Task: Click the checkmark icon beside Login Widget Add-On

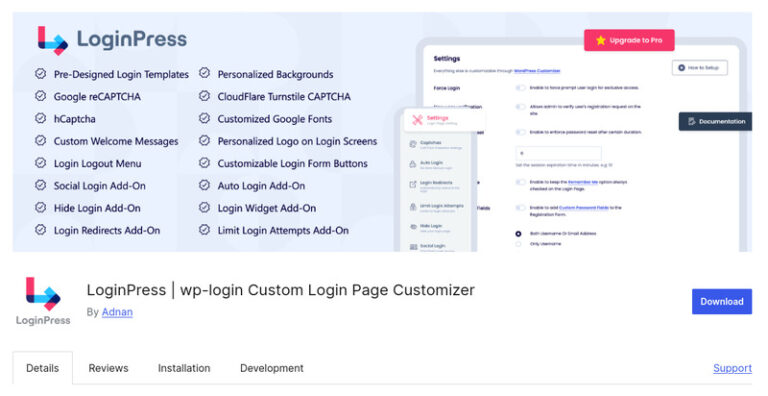Action: (204, 207)
